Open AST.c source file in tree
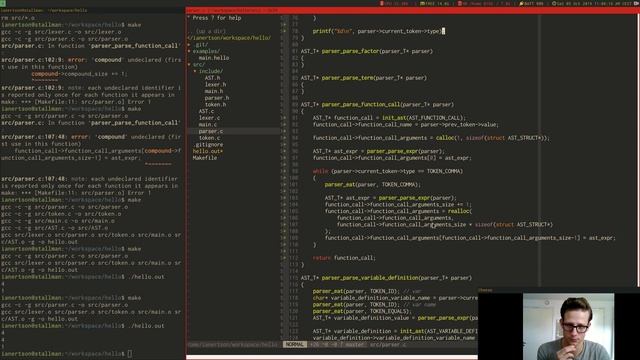 tap(206, 111)
